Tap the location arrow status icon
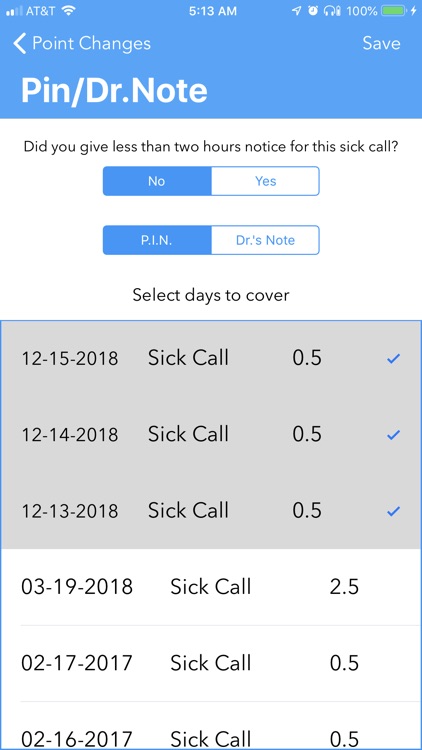This screenshot has width=422, height=750. tap(297, 11)
